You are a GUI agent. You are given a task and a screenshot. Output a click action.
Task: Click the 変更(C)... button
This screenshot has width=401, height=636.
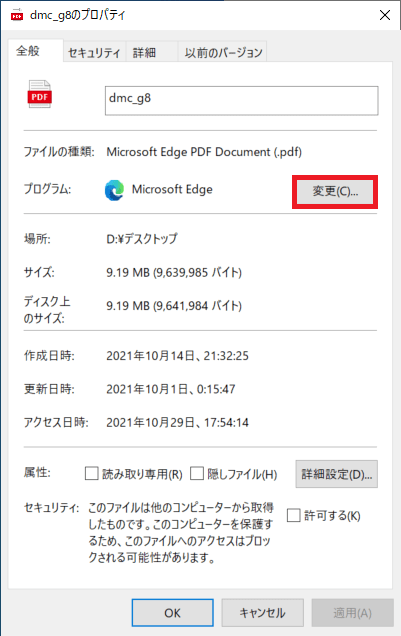click(x=335, y=191)
